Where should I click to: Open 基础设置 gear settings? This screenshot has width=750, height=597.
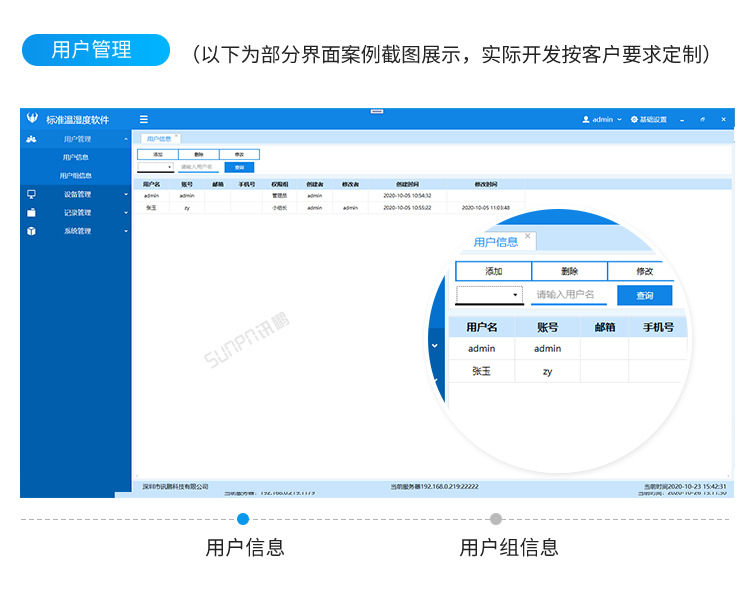(x=649, y=119)
